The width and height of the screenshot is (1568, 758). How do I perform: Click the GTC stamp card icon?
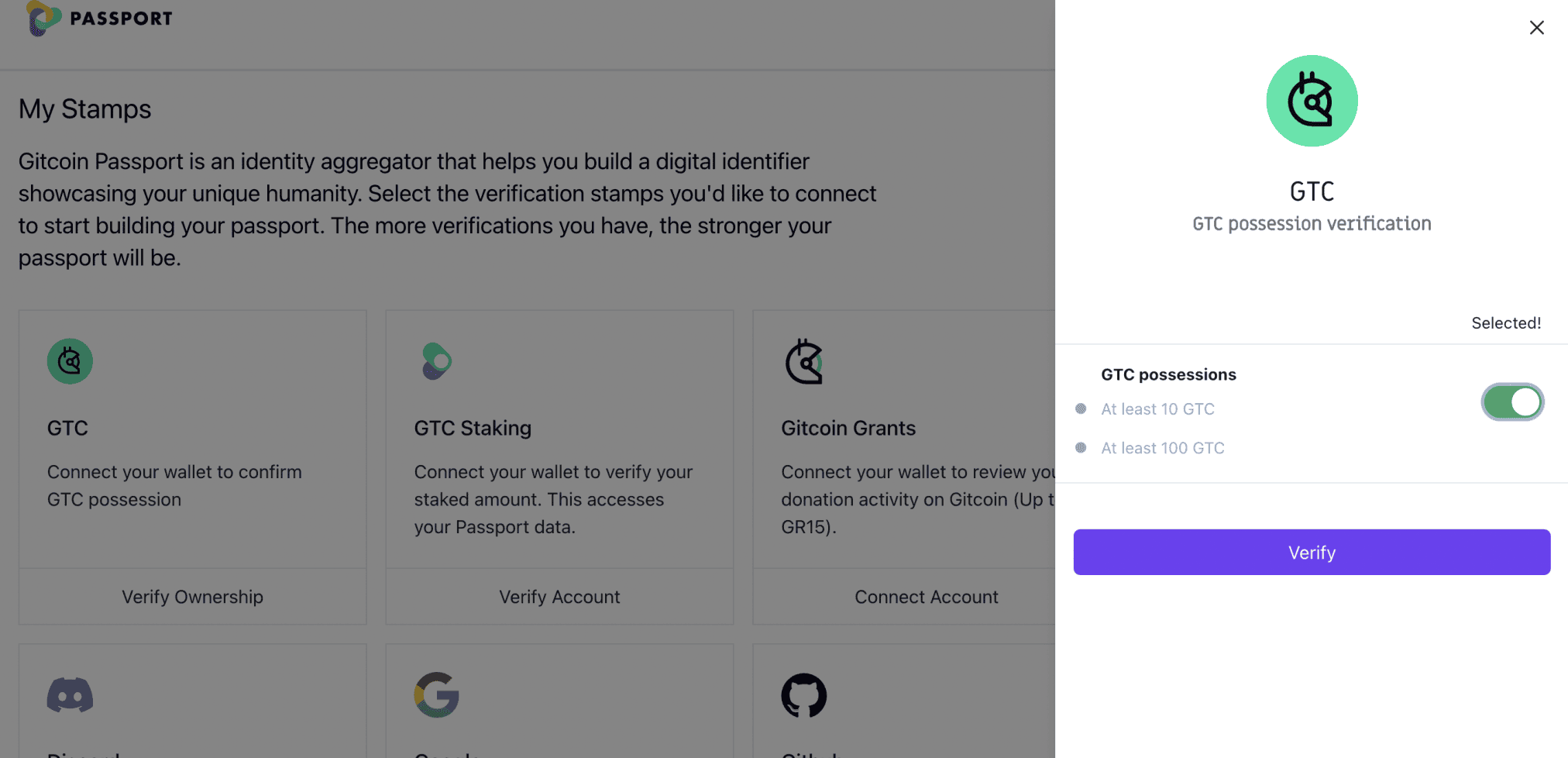click(x=70, y=361)
